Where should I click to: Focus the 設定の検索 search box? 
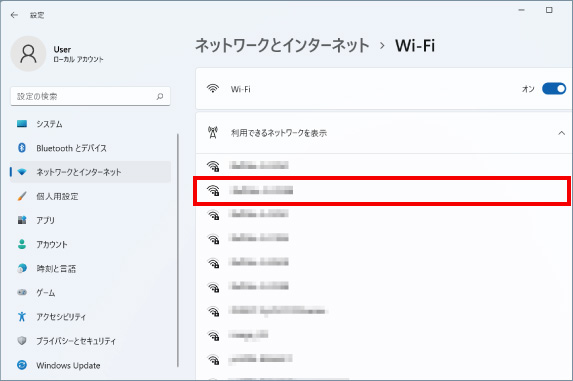[90, 96]
